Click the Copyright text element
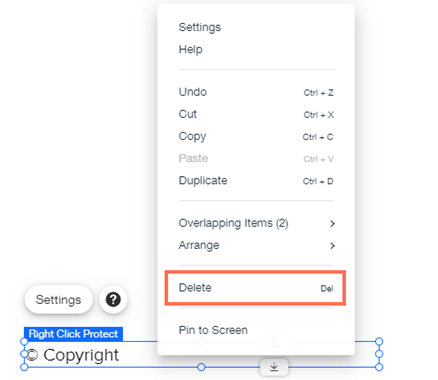 coord(73,355)
